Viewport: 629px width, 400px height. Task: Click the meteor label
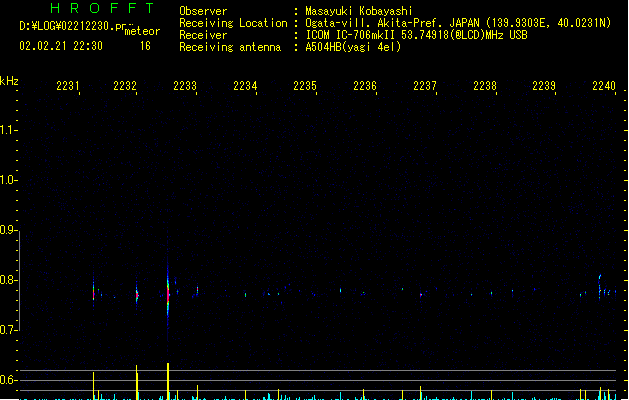point(142,31)
